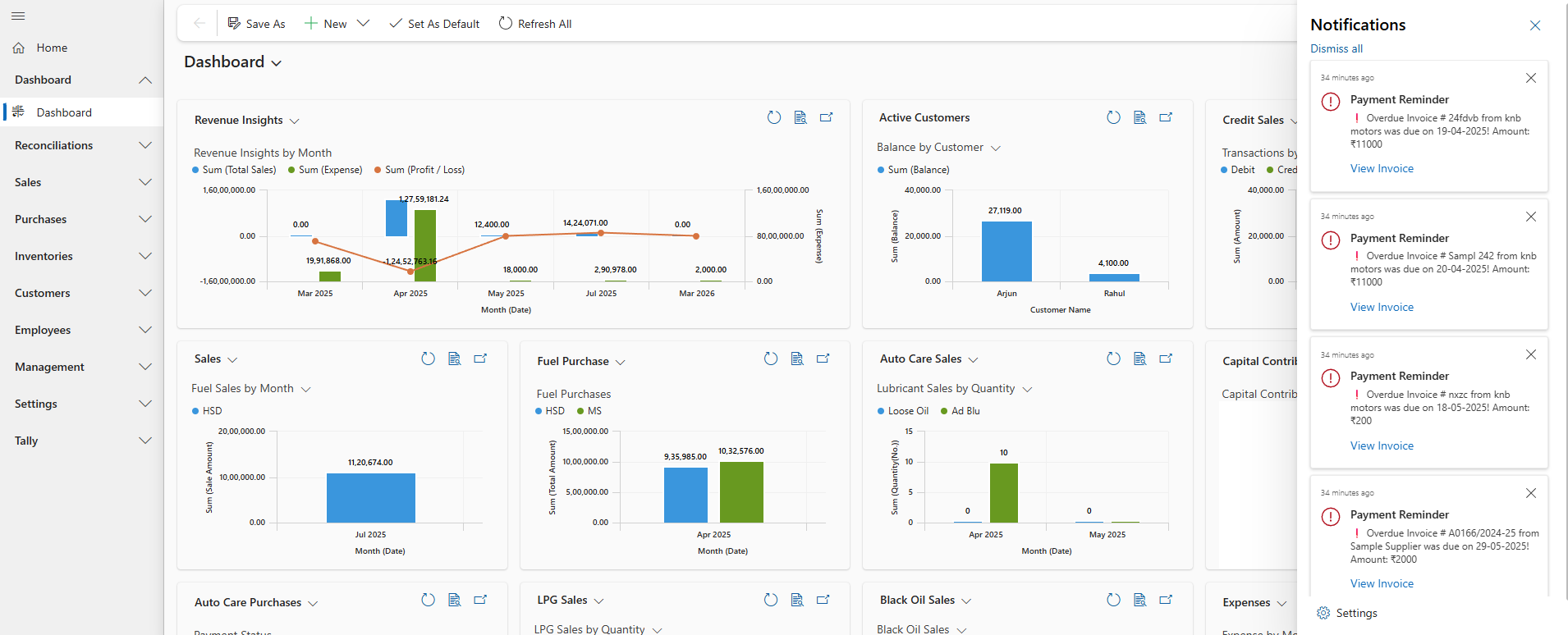1568x635 pixels.
Task: Click the hamburger menu icon
Action: (18, 16)
